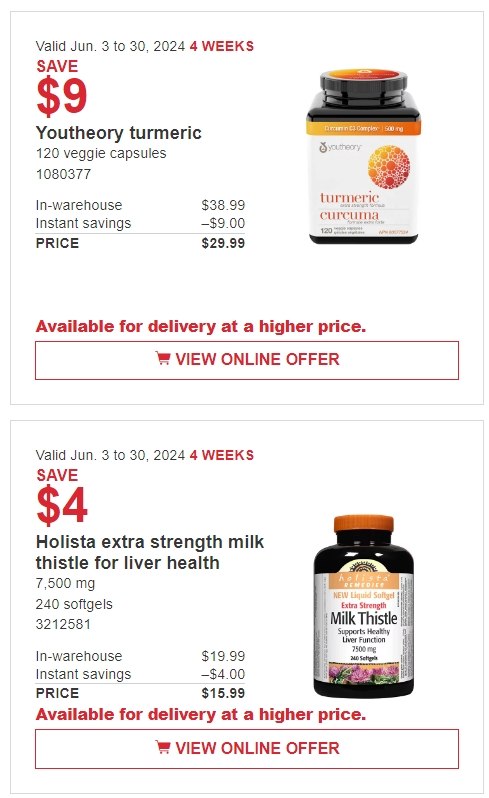This screenshot has width=489, height=798.
Task: Select the Holista extra strength milk thistle title
Action: click(150, 552)
